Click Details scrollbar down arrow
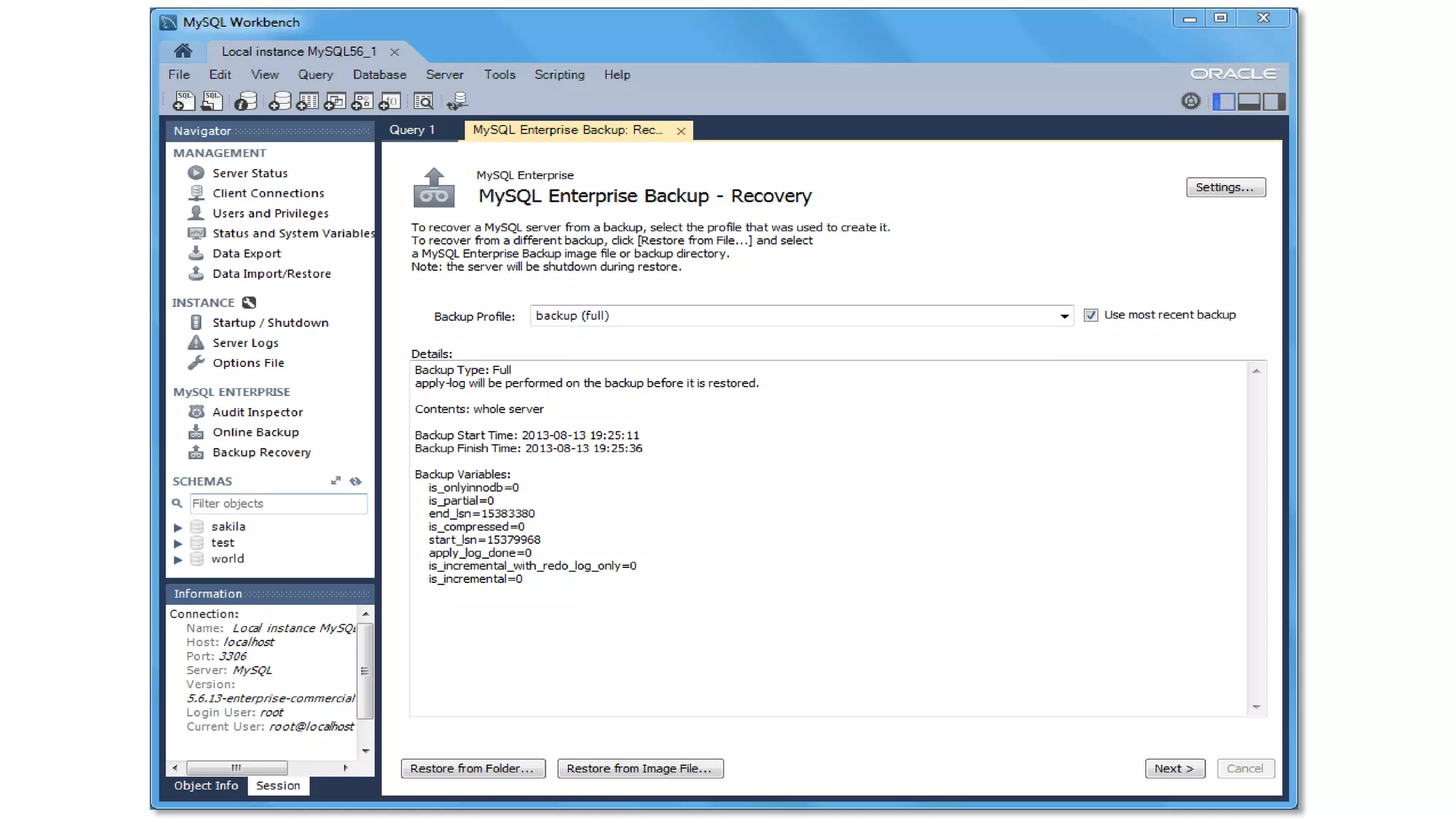The height and width of the screenshot is (819, 1456). pos(1256,707)
